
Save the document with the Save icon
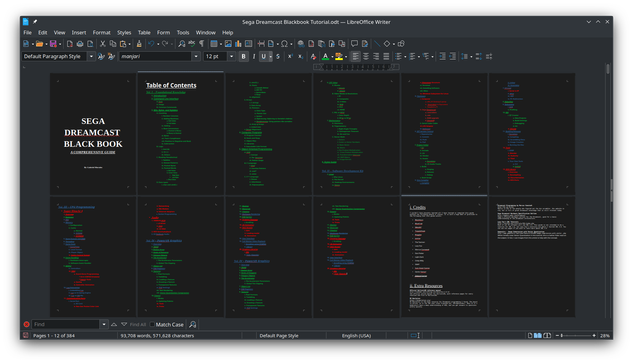pyautogui.click(x=53, y=44)
